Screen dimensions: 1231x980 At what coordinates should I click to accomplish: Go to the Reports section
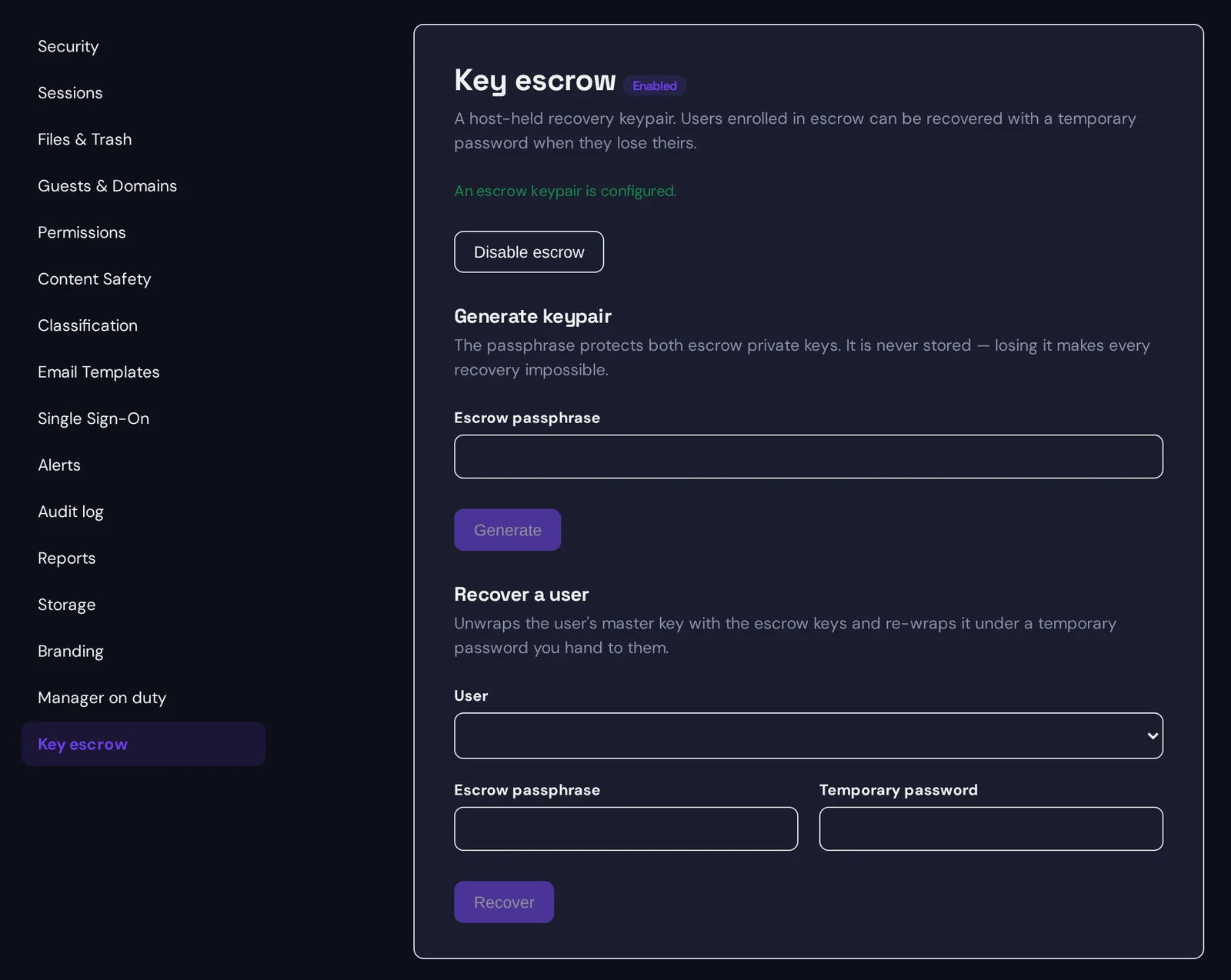[144, 558]
